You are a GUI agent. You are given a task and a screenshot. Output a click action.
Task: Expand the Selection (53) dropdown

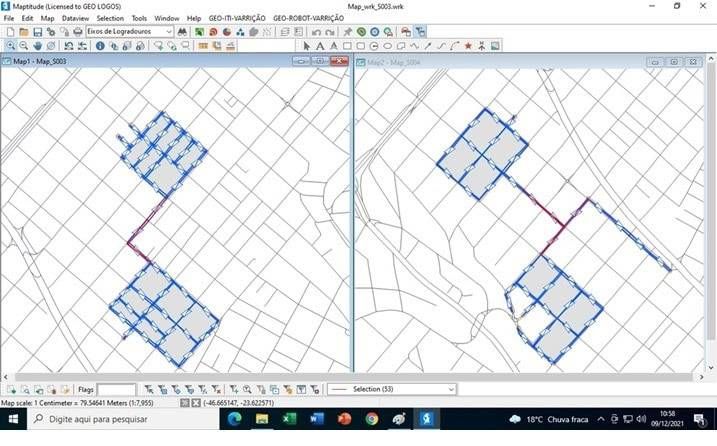[451, 389]
